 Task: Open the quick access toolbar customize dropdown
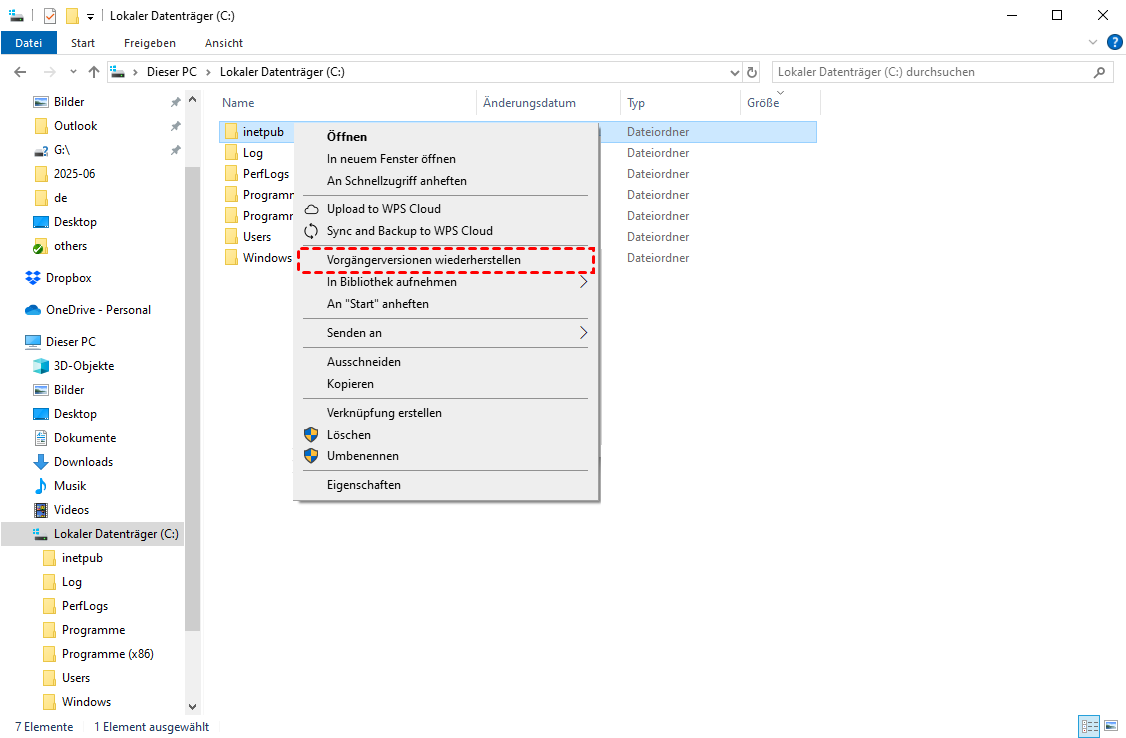pyautogui.click(x=90, y=17)
